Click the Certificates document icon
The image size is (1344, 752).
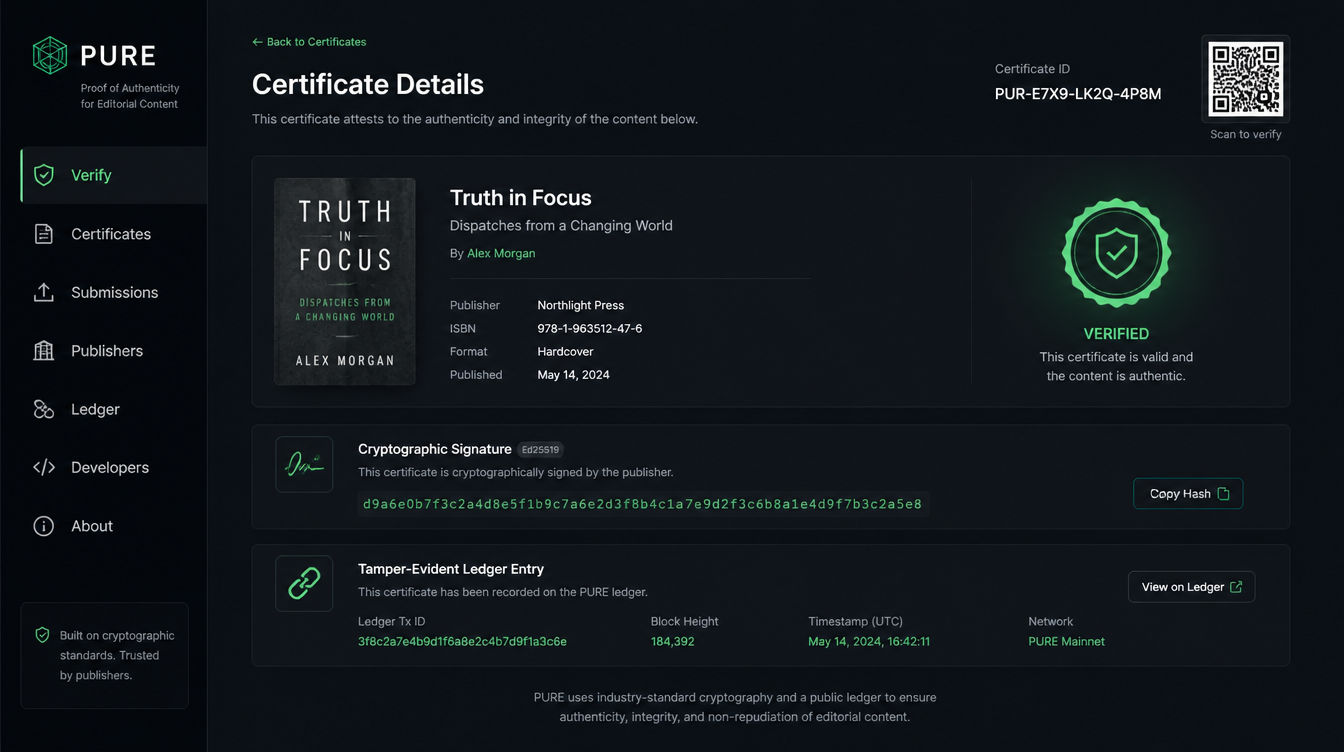[44, 234]
